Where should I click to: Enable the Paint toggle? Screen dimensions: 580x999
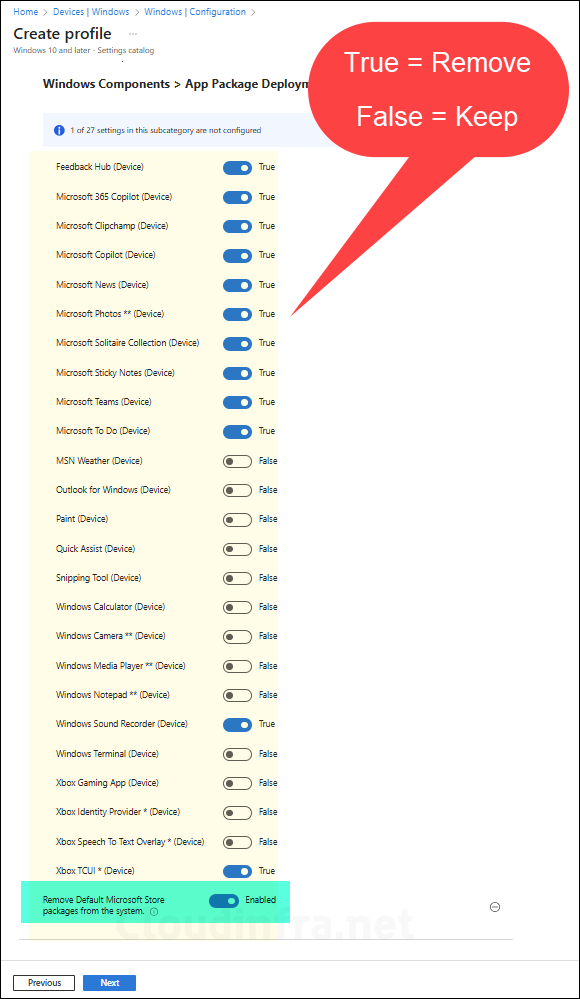(x=237, y=520)
